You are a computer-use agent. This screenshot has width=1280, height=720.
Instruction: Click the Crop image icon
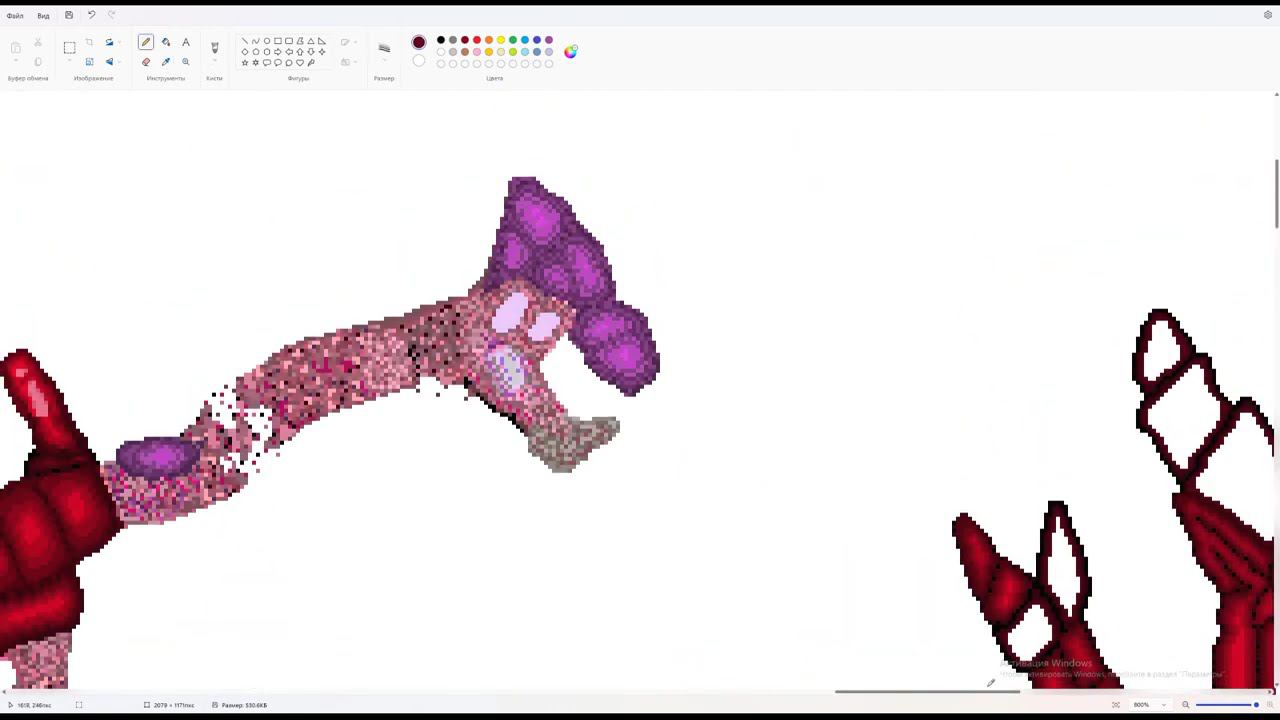click(89, 42)
